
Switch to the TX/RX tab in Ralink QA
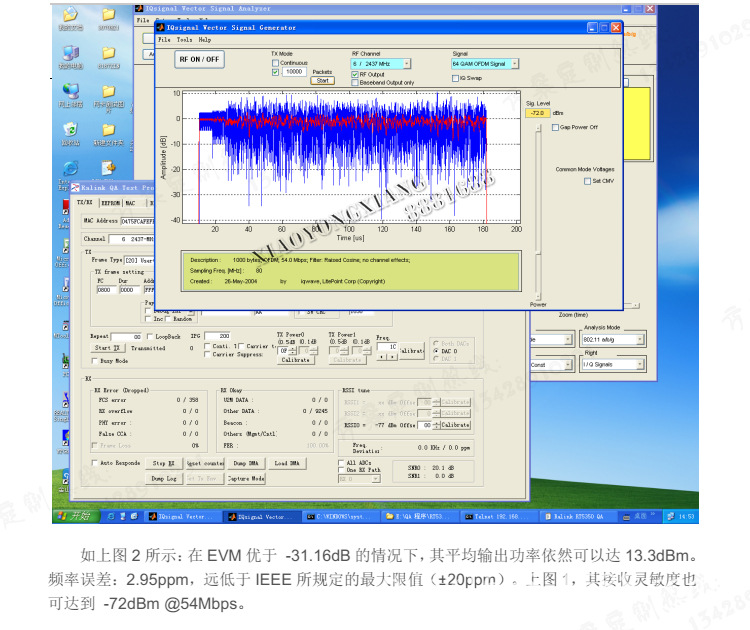pos(85,202)
